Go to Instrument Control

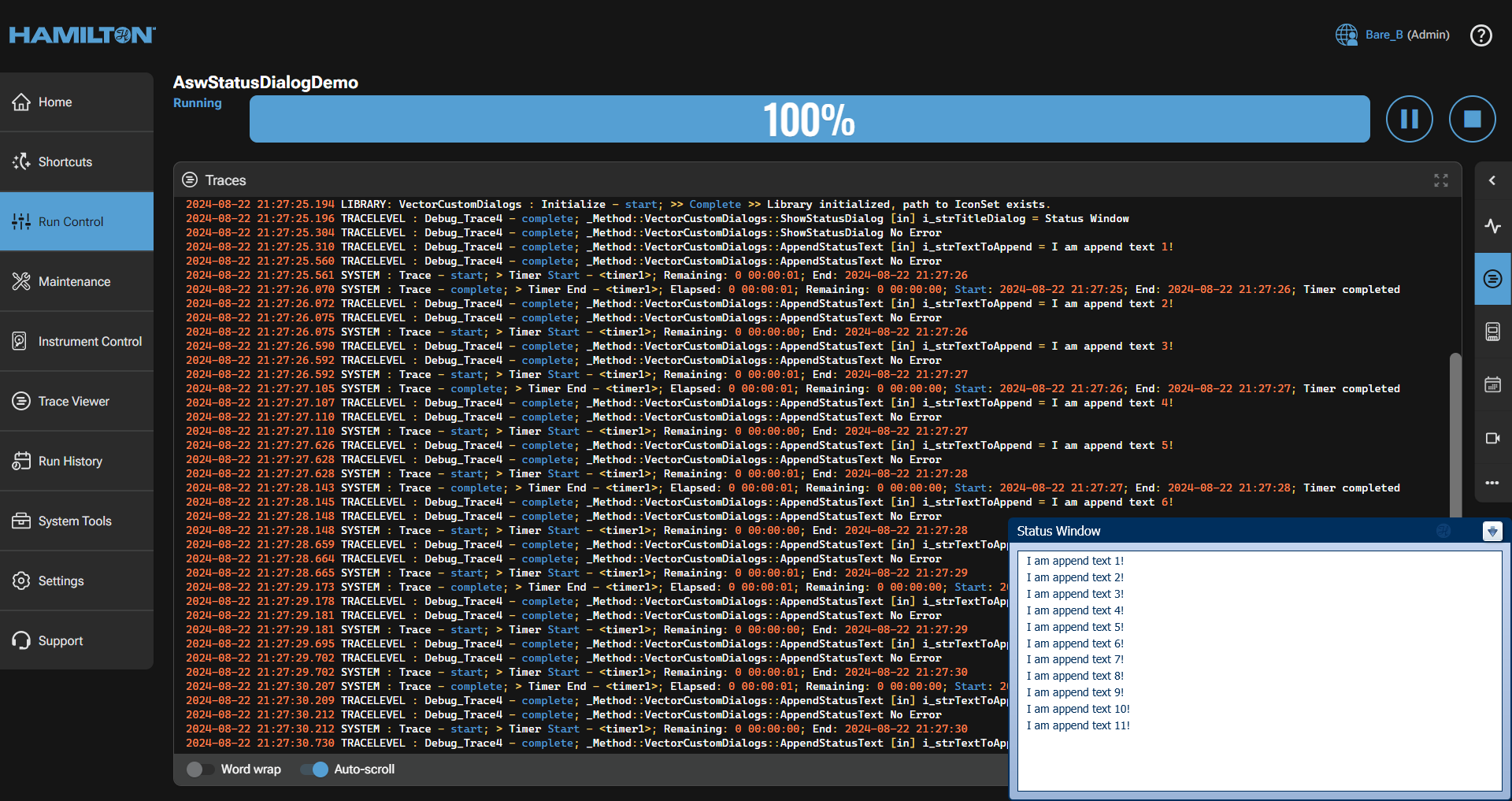[76, 342]
